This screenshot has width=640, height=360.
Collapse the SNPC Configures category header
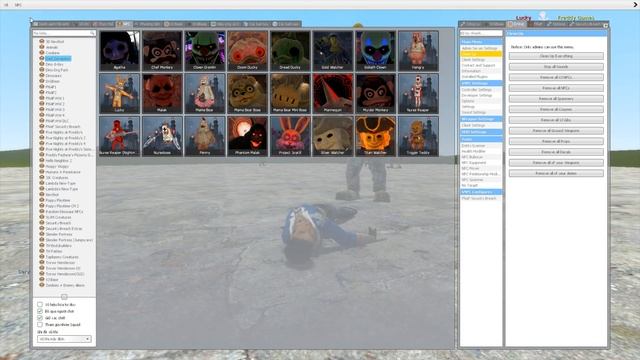[x=481, y=192]
